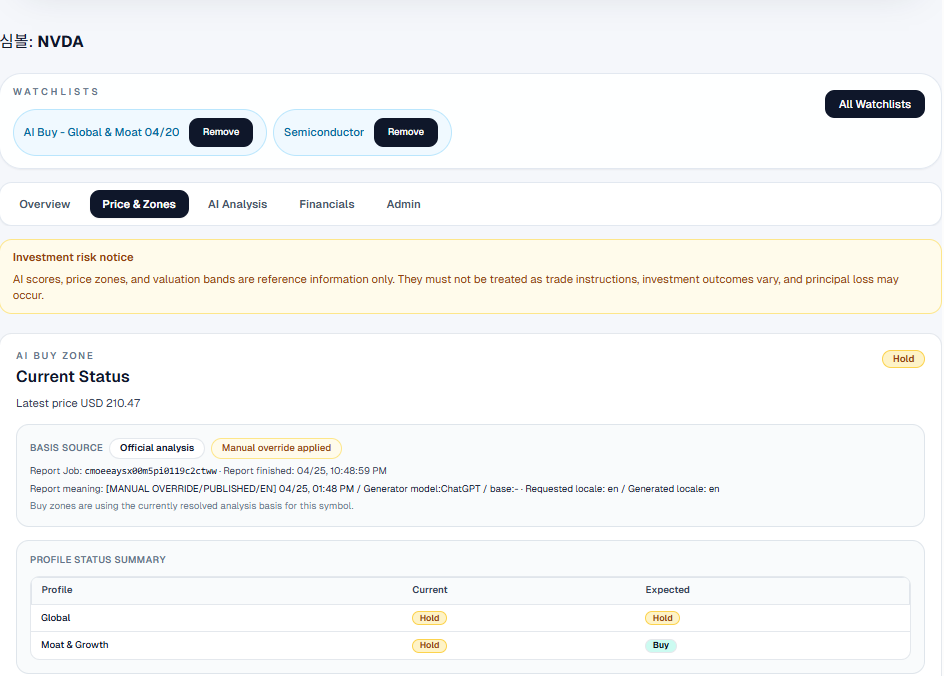Click Global profile's Expected Hold badge
Image resolution: width=944 pixels, height=676 pixels.
(x=662, y=618)
